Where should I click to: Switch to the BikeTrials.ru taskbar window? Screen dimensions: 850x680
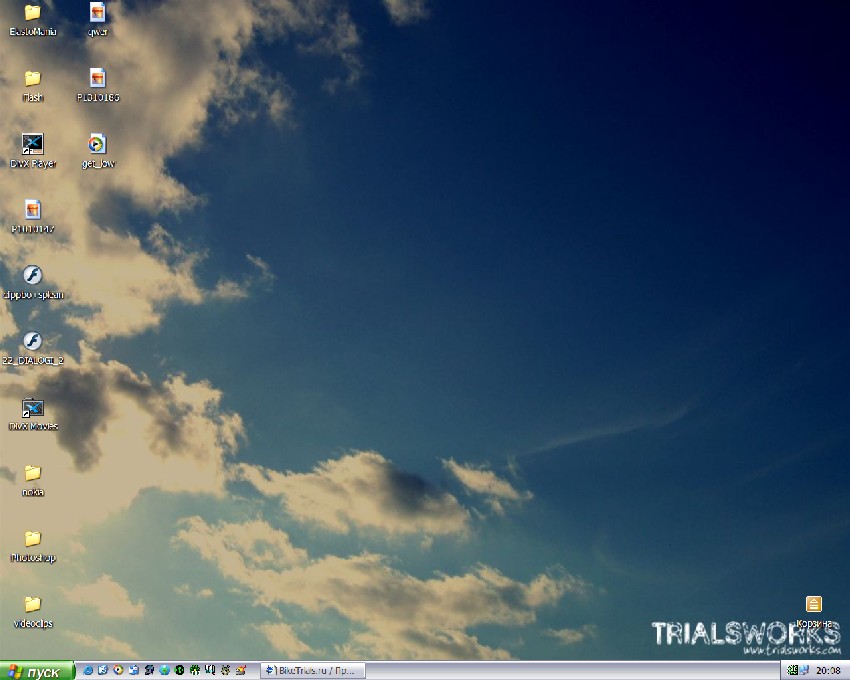(313, 671)
